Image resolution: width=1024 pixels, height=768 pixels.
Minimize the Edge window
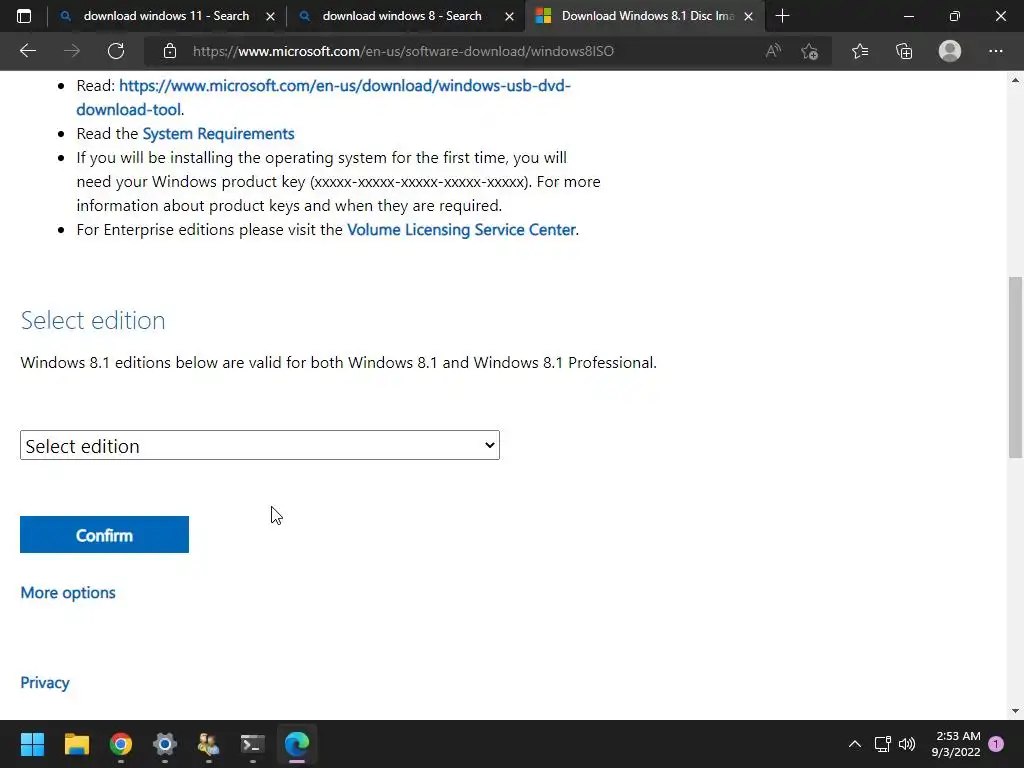[x=908, y=16]
